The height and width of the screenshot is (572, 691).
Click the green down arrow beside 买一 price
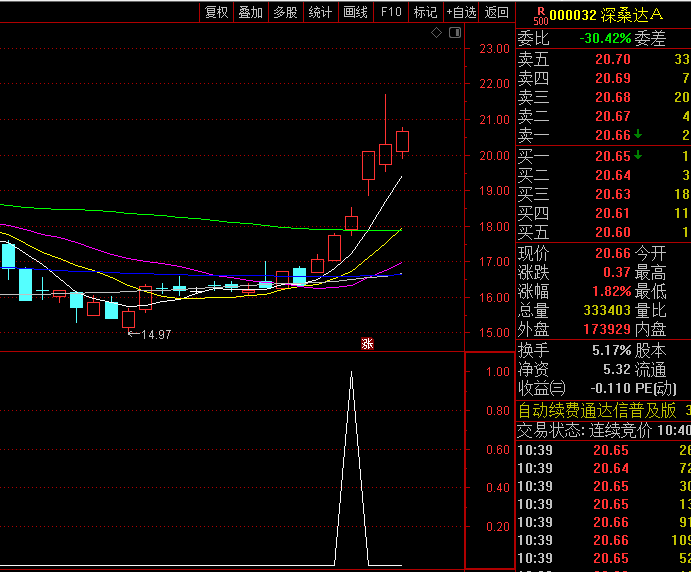pos(638,155)
